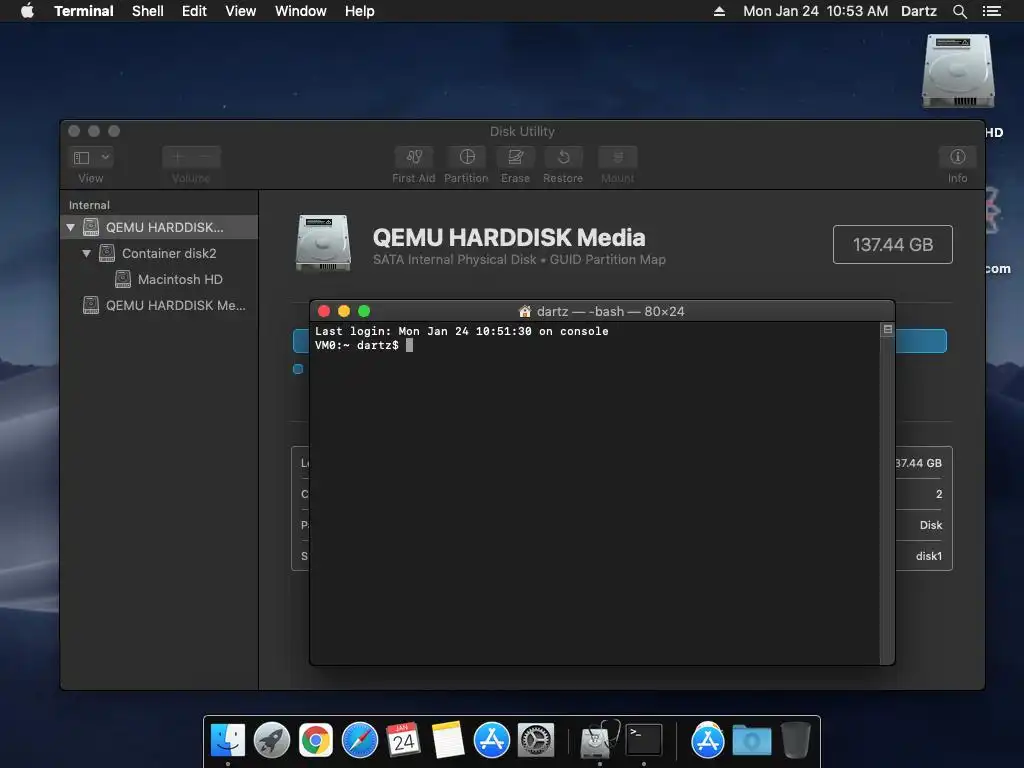Select QEMU HARDDISK... first sidebar row

[x=159, y=227]
